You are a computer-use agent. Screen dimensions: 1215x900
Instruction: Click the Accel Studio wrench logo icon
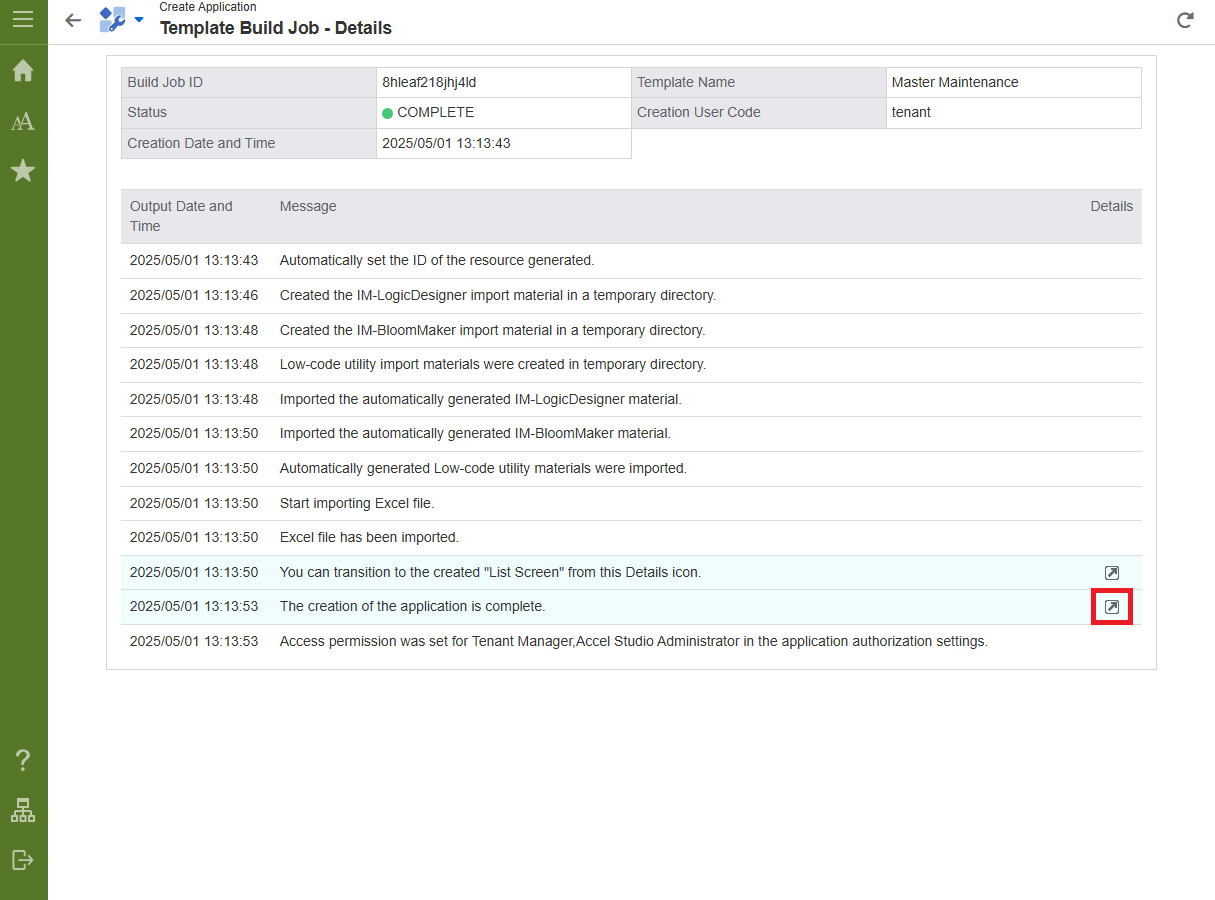(112, 19)
